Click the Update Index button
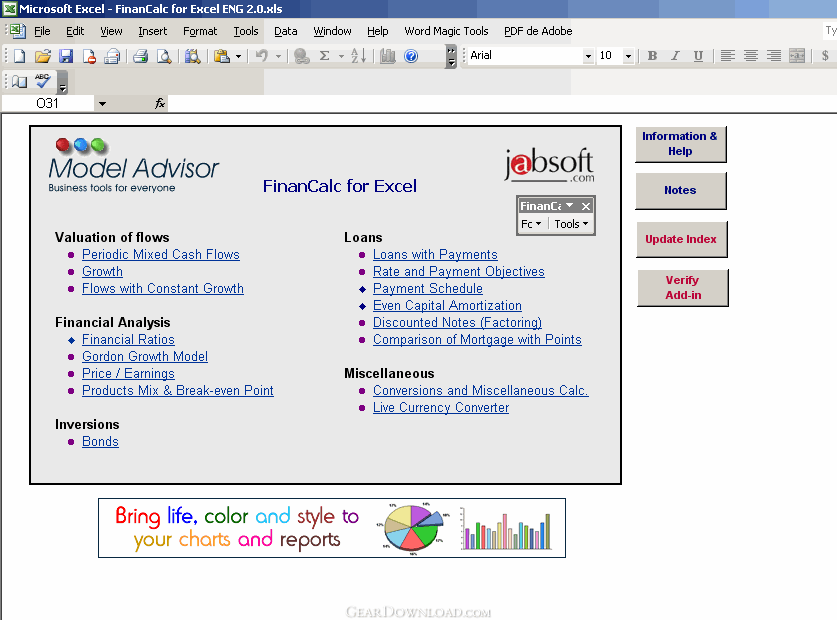 (681, 239)
